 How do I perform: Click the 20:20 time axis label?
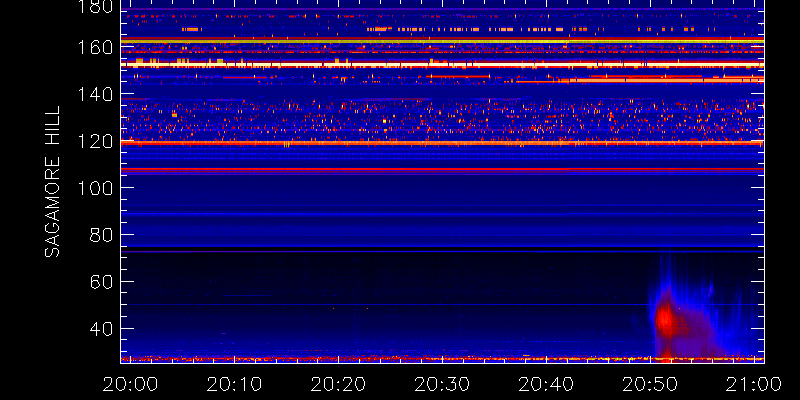click(x=338, y=384)
